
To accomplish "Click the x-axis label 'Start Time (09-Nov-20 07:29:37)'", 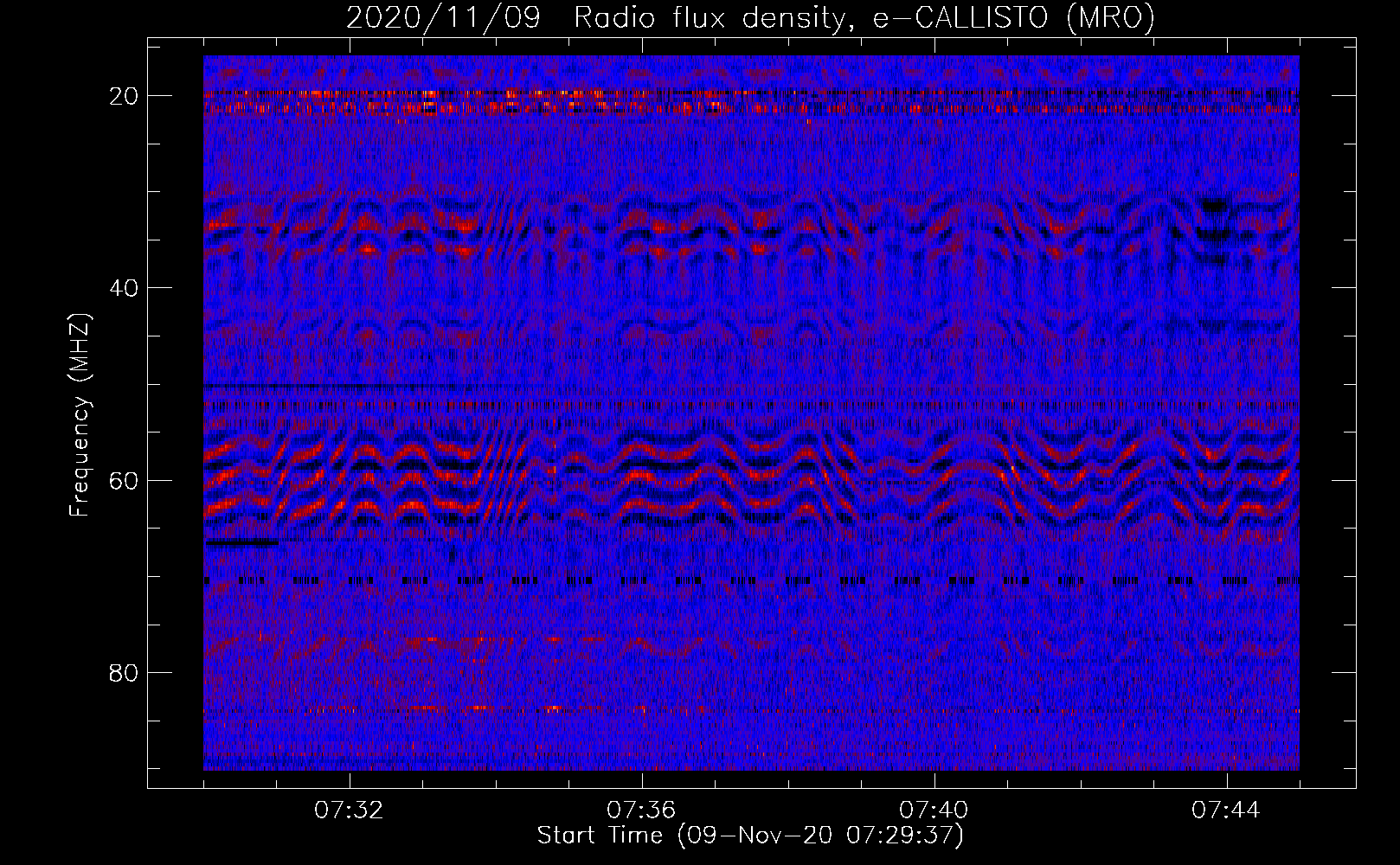I will tap(750, 836).
